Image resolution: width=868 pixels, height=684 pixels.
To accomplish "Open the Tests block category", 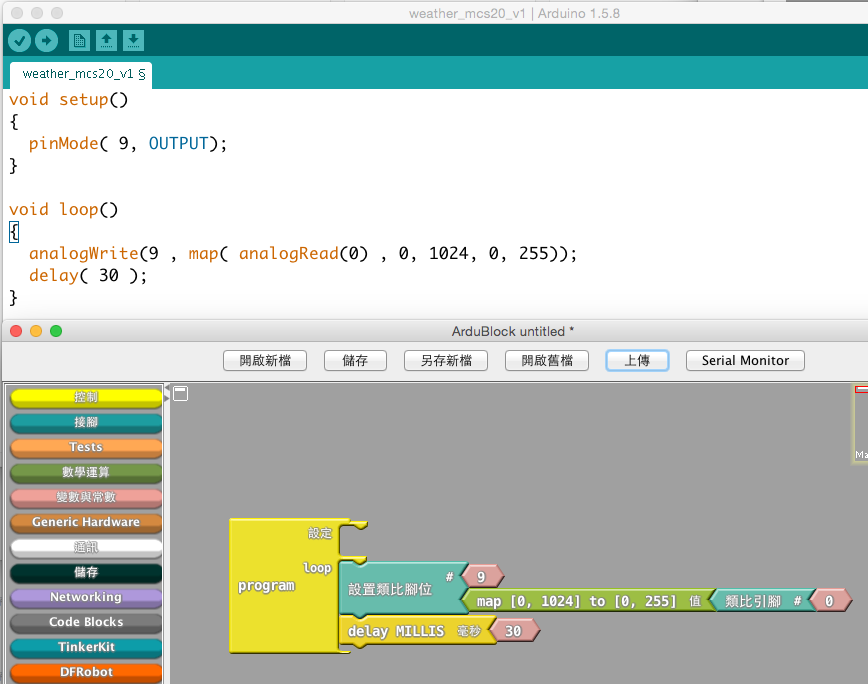I will click(x=85, y=447).
